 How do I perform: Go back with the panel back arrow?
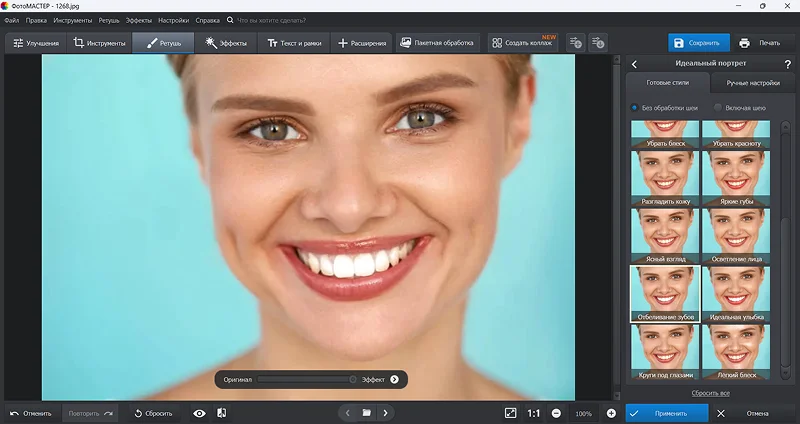point(634,64)
